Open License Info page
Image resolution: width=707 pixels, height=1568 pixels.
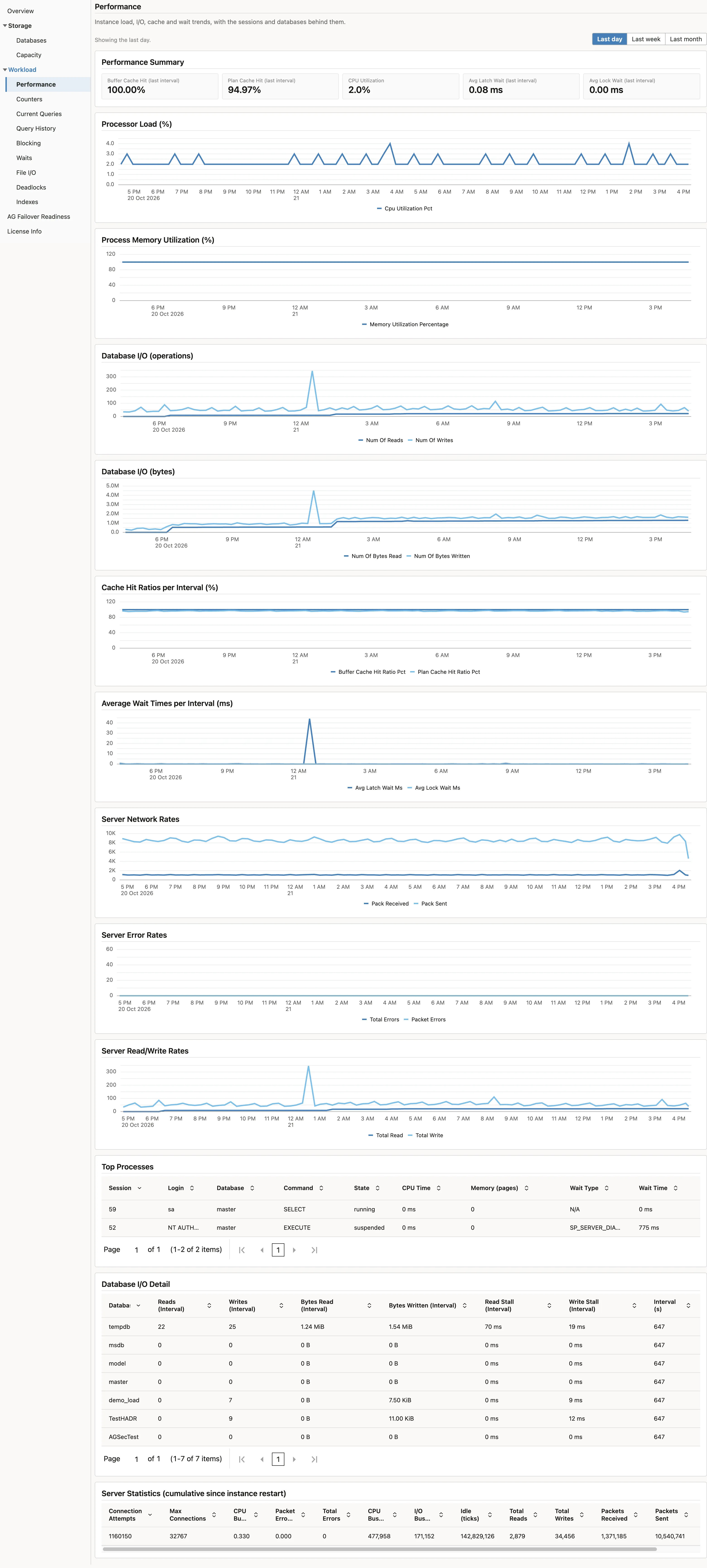click(x=24, y=231)
